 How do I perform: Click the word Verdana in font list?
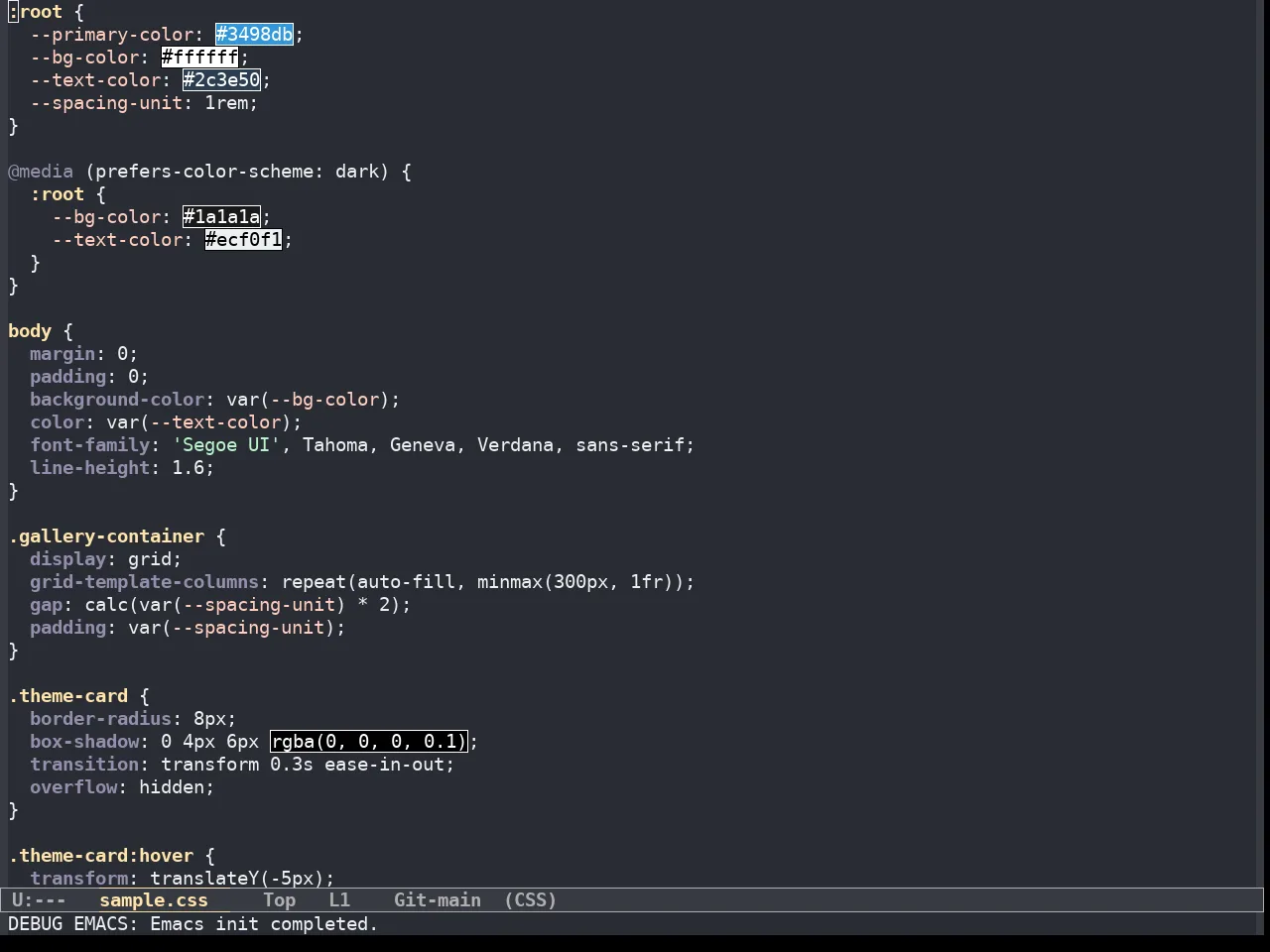point(515,445)
